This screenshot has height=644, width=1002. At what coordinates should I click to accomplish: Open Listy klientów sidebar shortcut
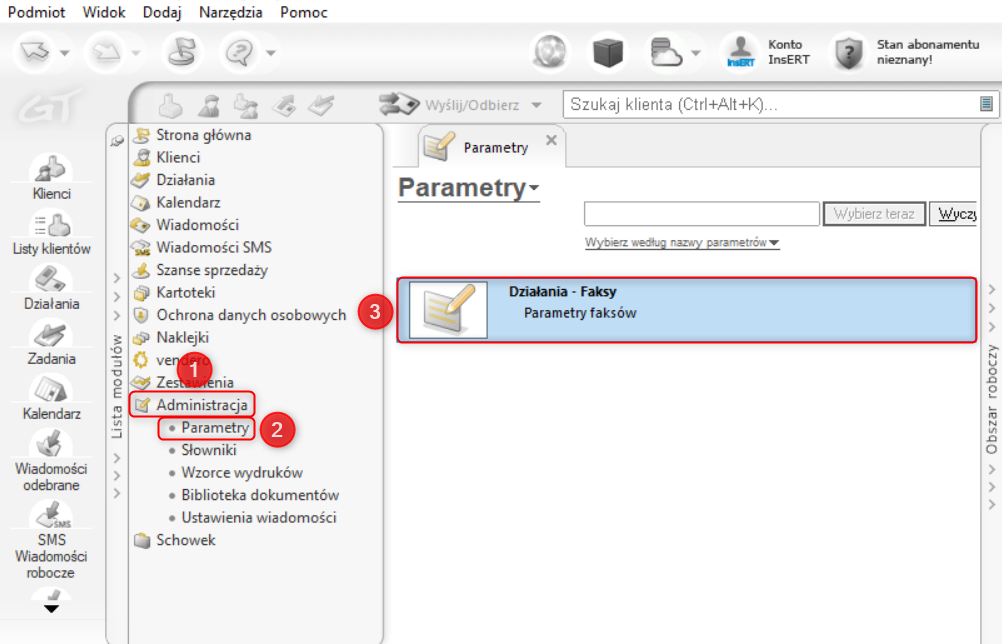coord(51,233)
